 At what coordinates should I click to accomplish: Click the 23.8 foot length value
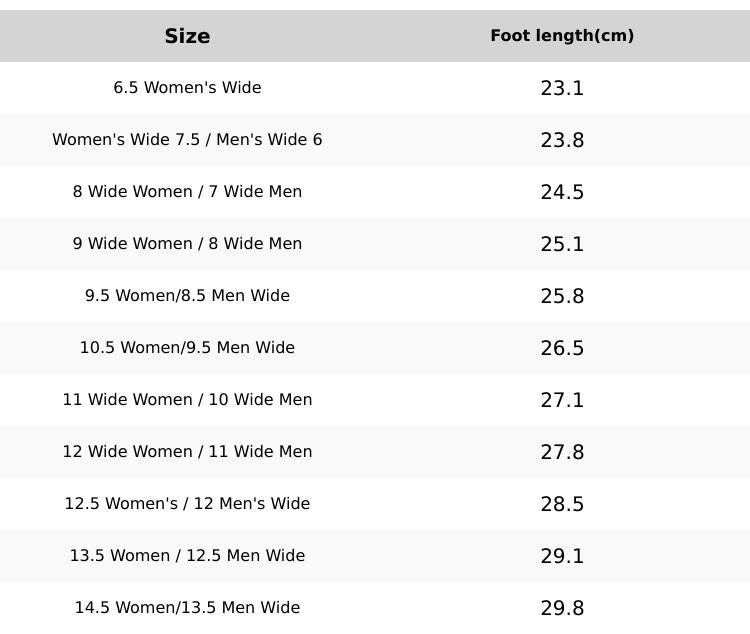(562, 140)
